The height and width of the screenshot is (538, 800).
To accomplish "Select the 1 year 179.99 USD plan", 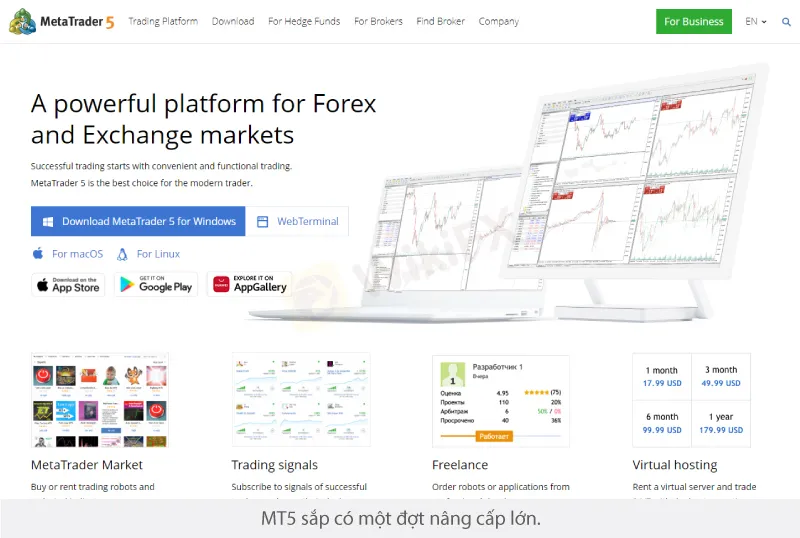I will click(721, 424).
